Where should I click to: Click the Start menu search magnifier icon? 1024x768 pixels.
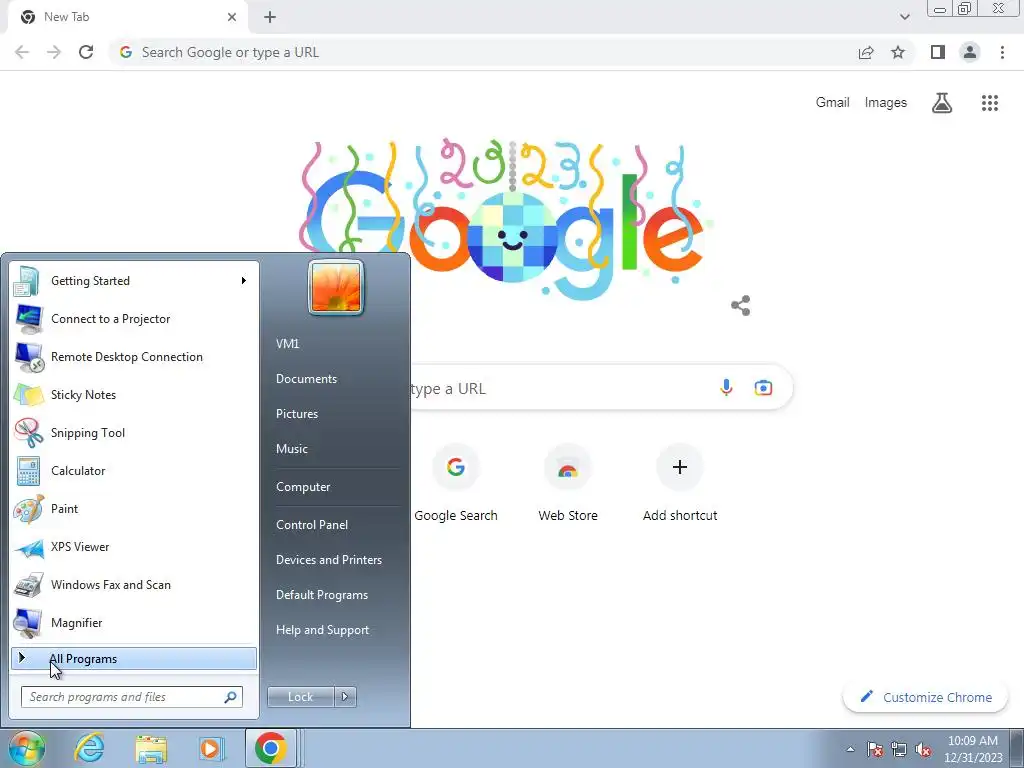click(x=230, y=697)
